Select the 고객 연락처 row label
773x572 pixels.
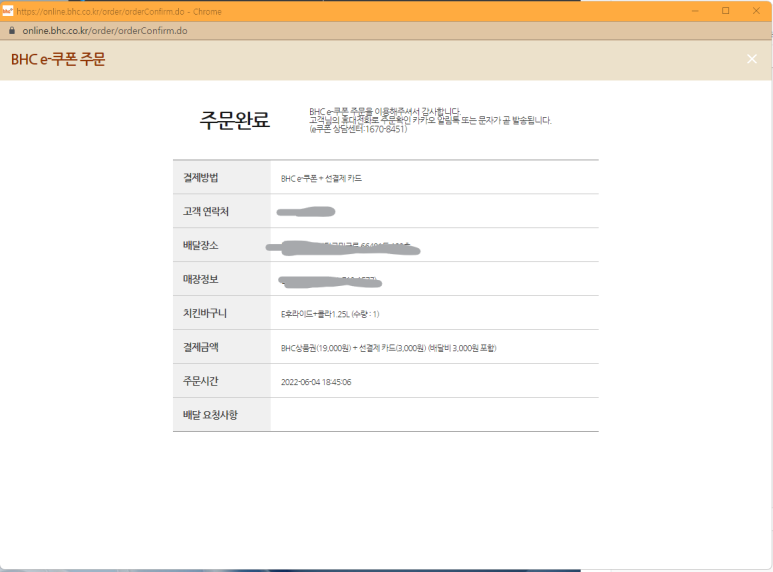(x=206, y=212)
